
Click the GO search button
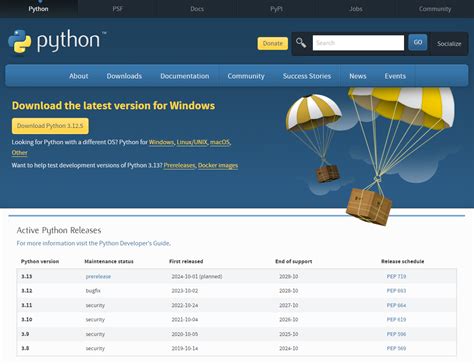pos(418,42)
